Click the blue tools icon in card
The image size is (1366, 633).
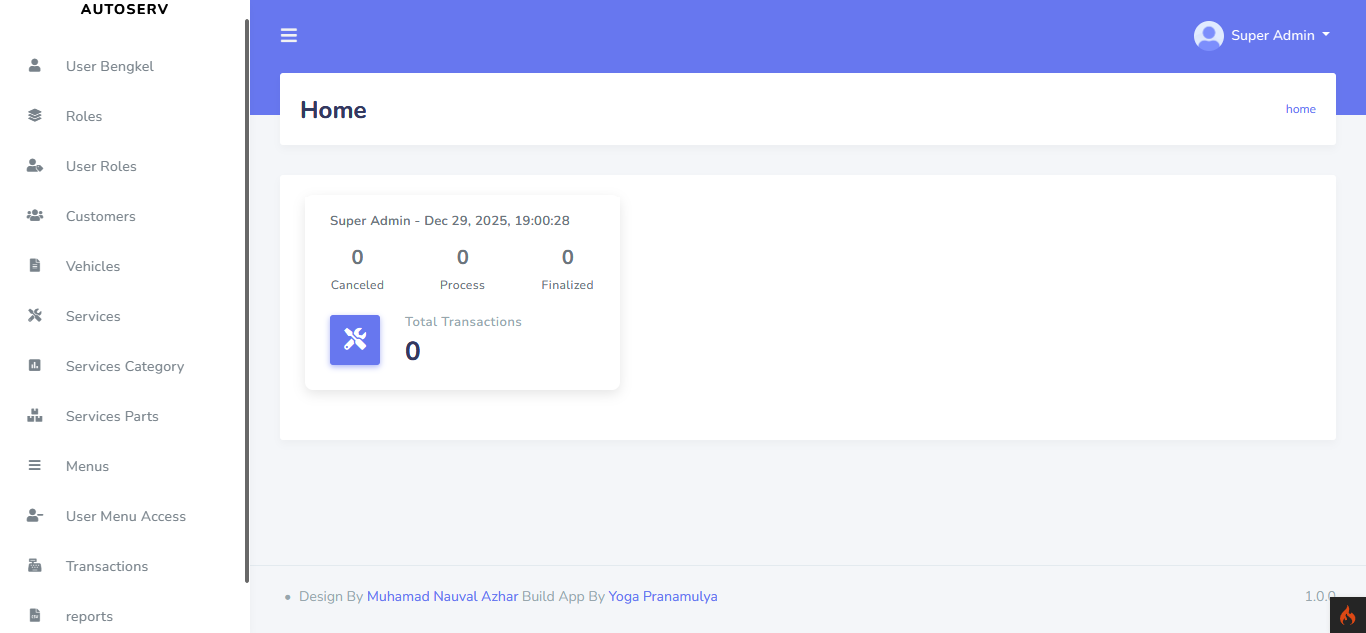tap(355, 340)
